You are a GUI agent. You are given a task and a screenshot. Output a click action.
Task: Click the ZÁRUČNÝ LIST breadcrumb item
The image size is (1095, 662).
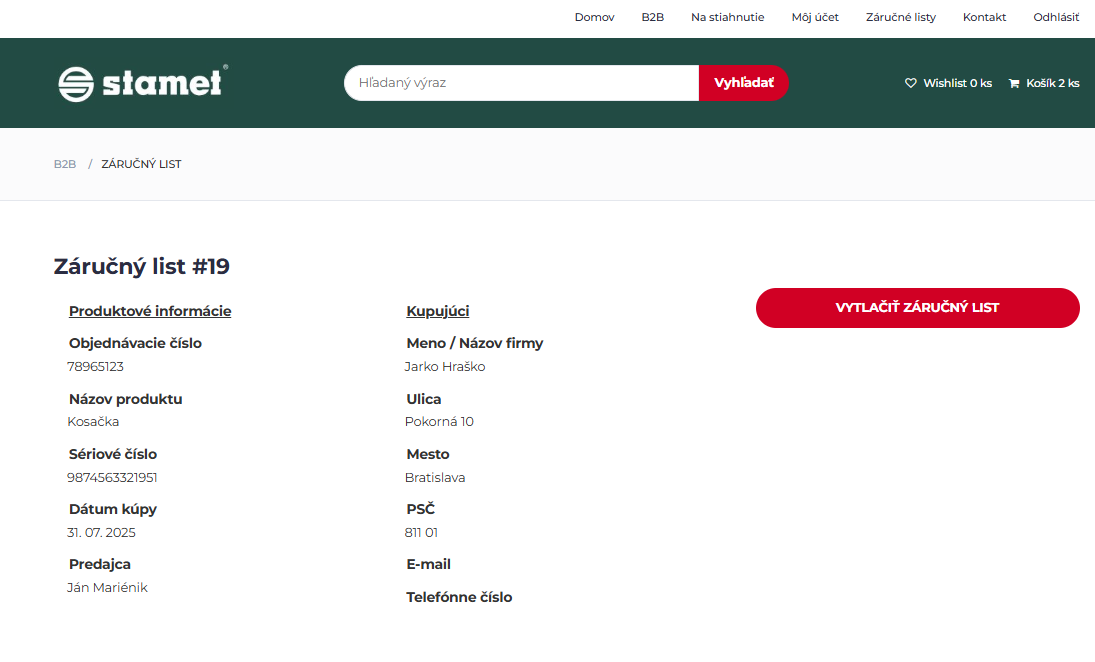pyautogui.click(x=141, y=164)
